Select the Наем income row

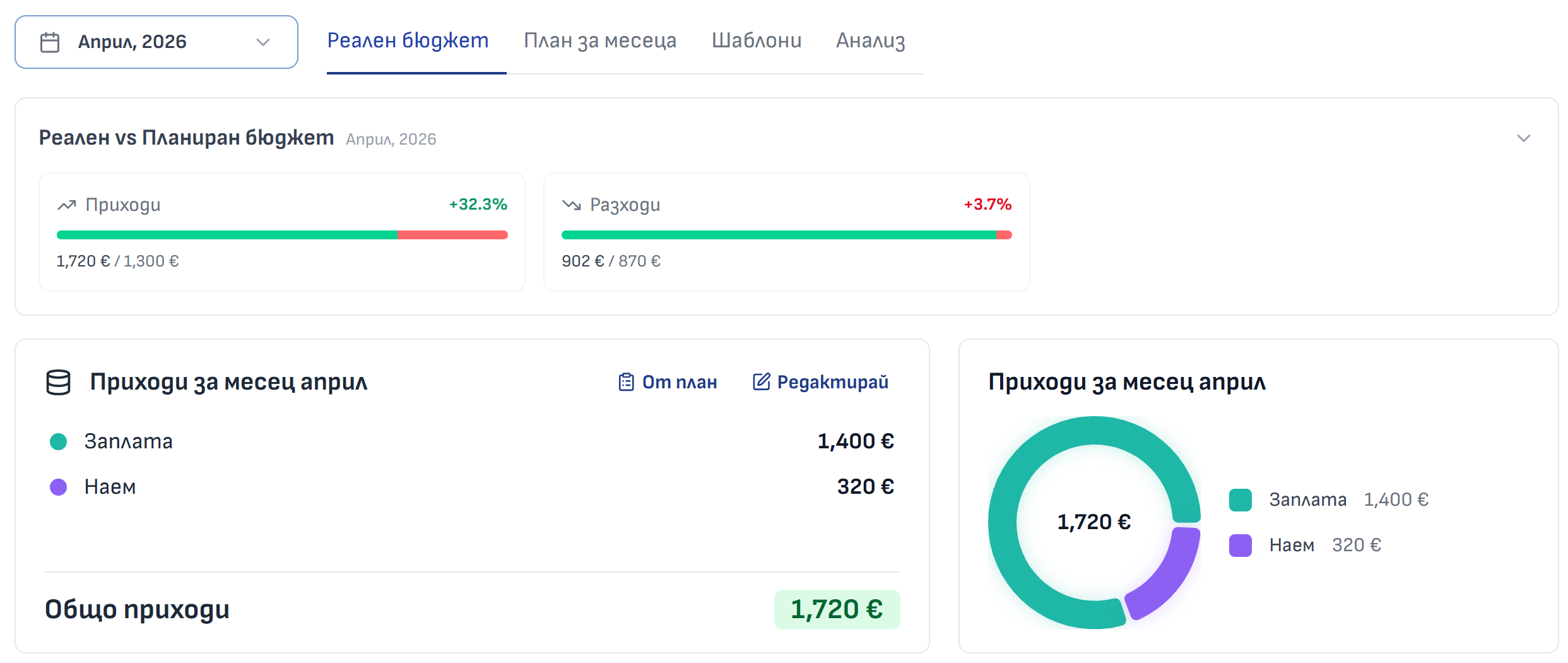[472, 487]
